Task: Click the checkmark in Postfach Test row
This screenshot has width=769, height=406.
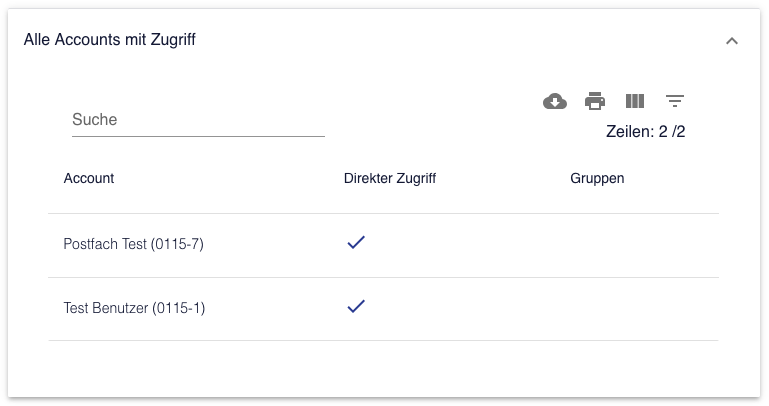Action: (x=356, y=242)
